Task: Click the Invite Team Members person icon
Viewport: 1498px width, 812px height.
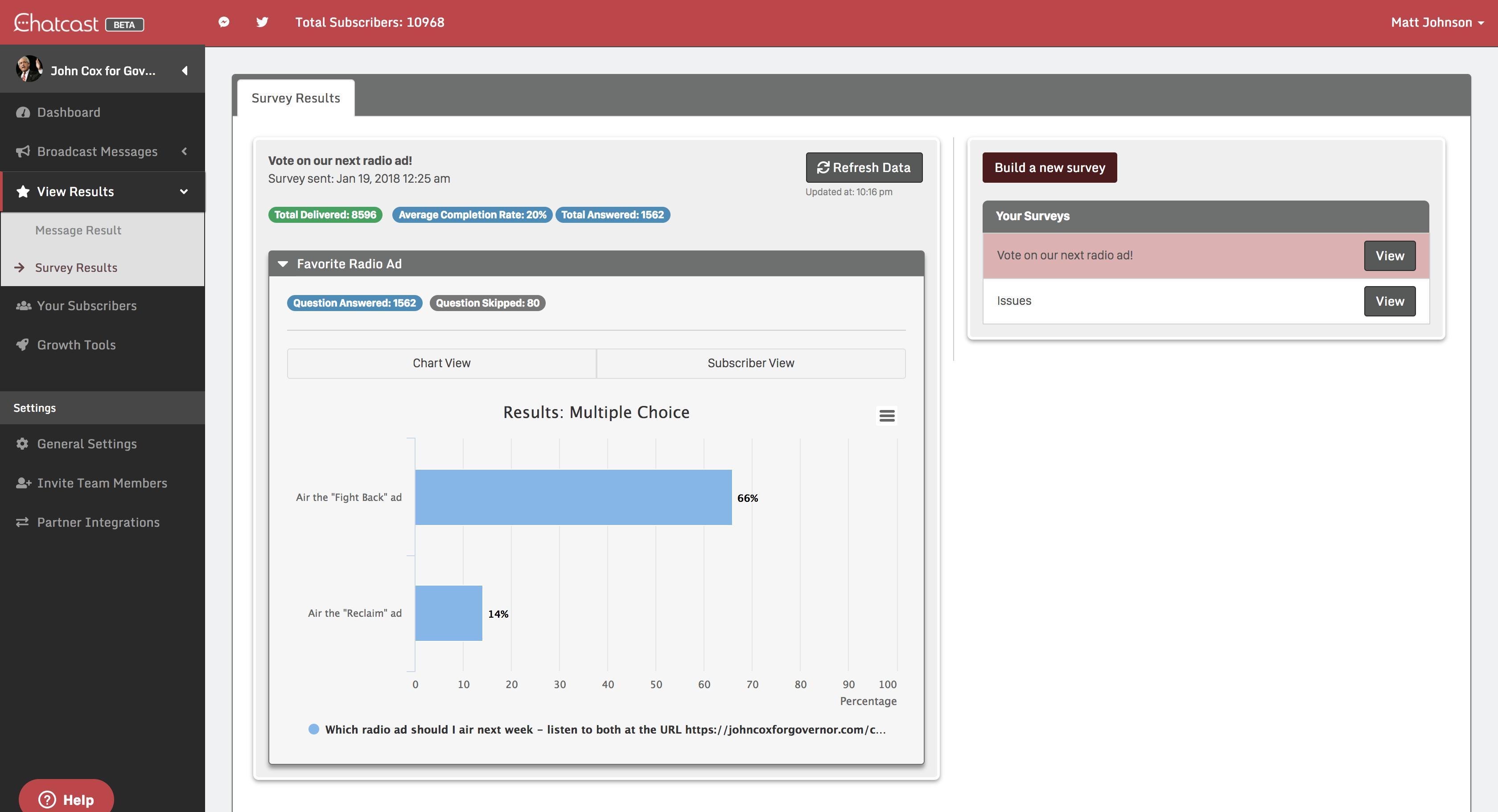Action: click(23, 483)
